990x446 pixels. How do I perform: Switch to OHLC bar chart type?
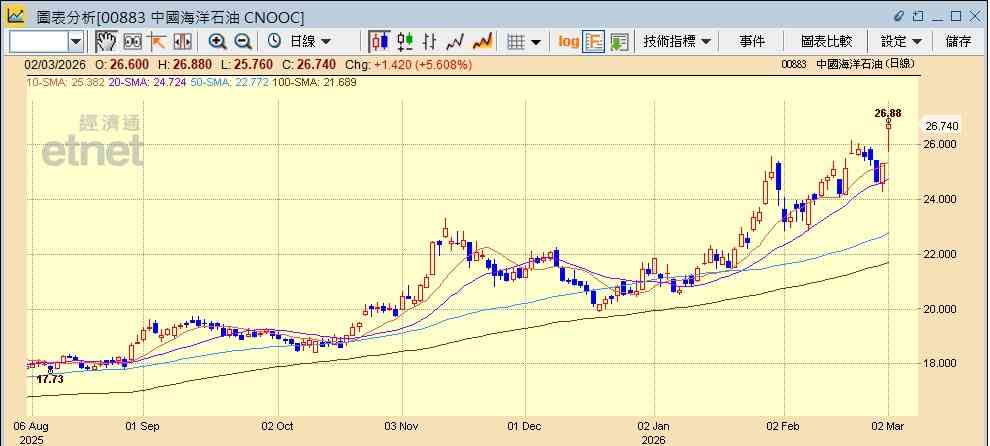(430, 42)
